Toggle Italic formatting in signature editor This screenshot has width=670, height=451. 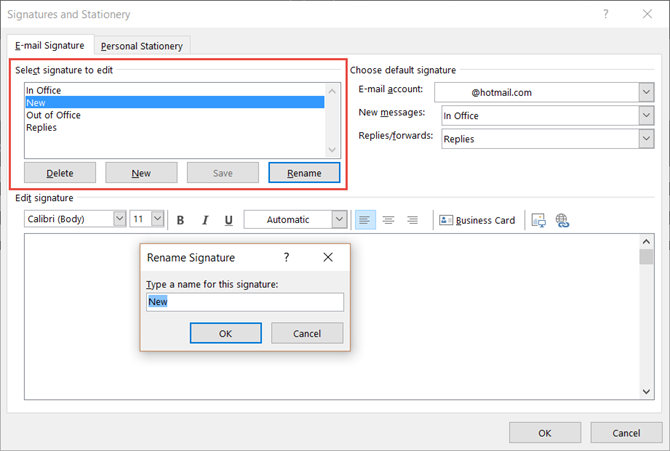205,220
